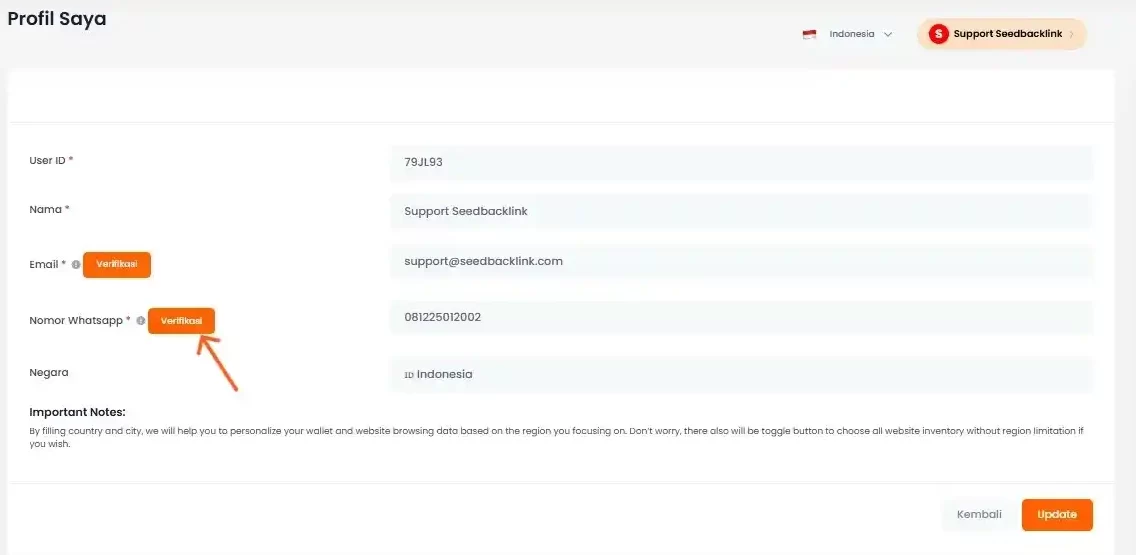Screen dimensions: 1136x555
Task: Click the info icon beside Email label
Action: pyautogui.click(x=75, y=265)
